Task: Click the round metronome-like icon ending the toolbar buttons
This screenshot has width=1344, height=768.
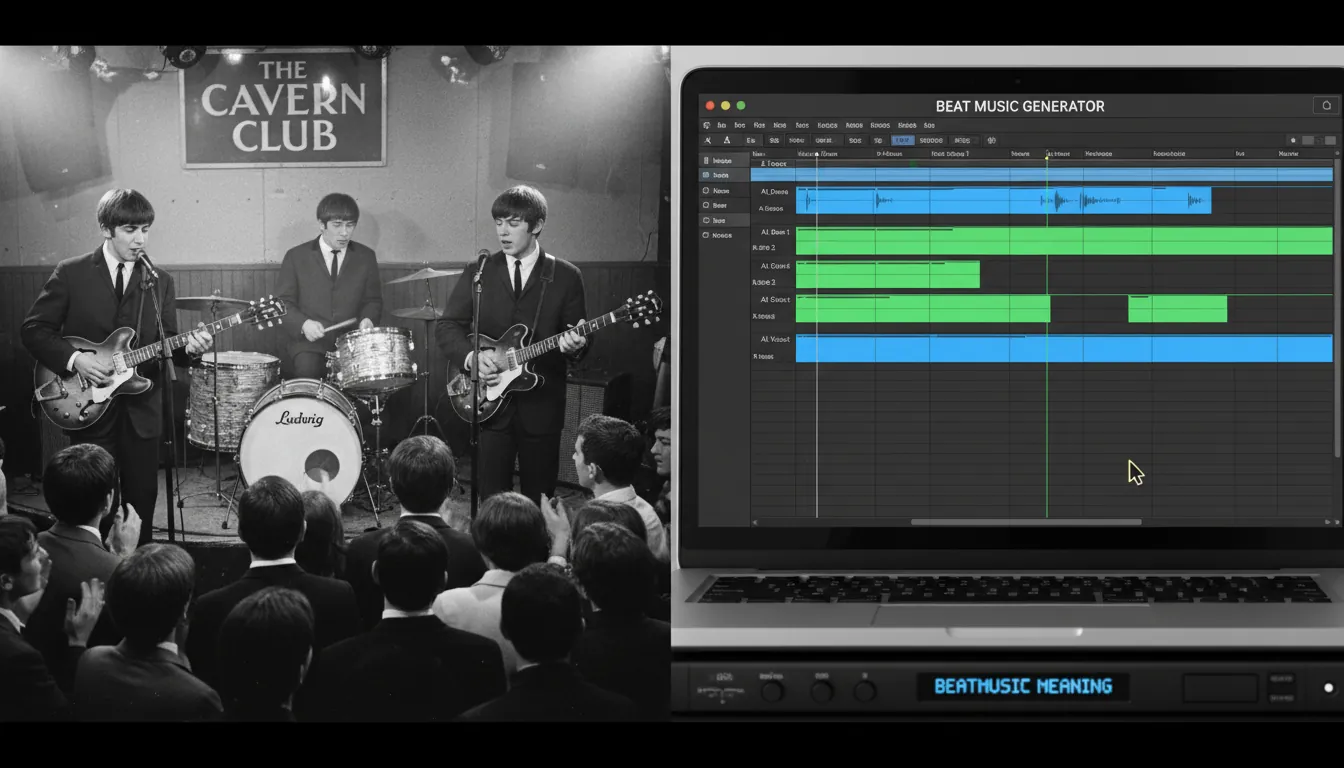Action: pos(991,141)
